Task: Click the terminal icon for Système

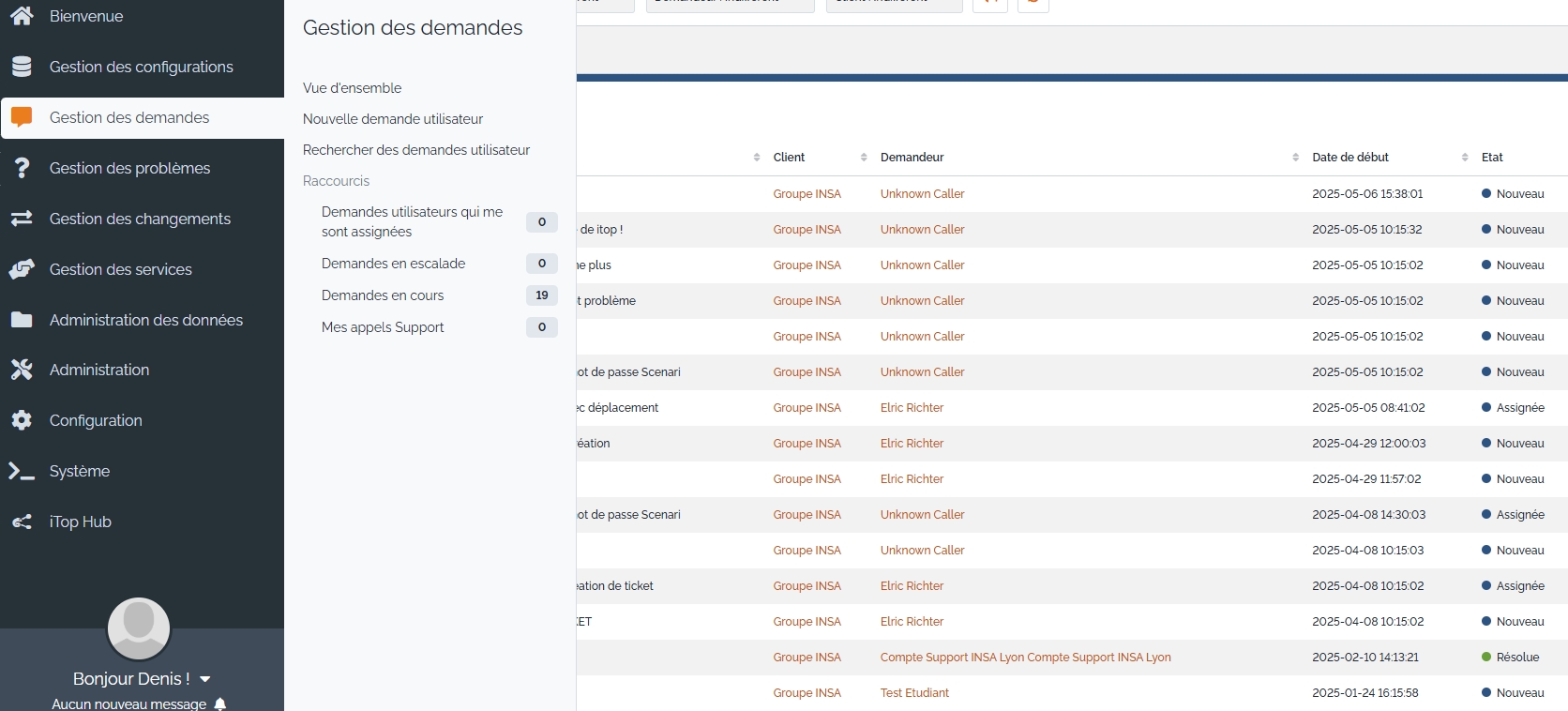Action: (22, 471)
